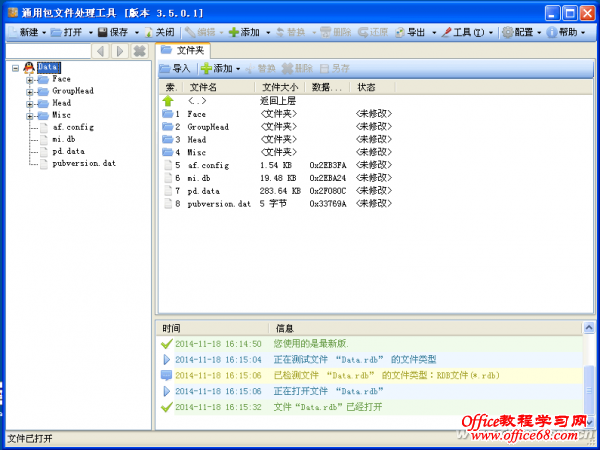Sort by 文件名 column header
Image resolution: width=600 pixels, height=450 pixels.
(x=219, y=87)
